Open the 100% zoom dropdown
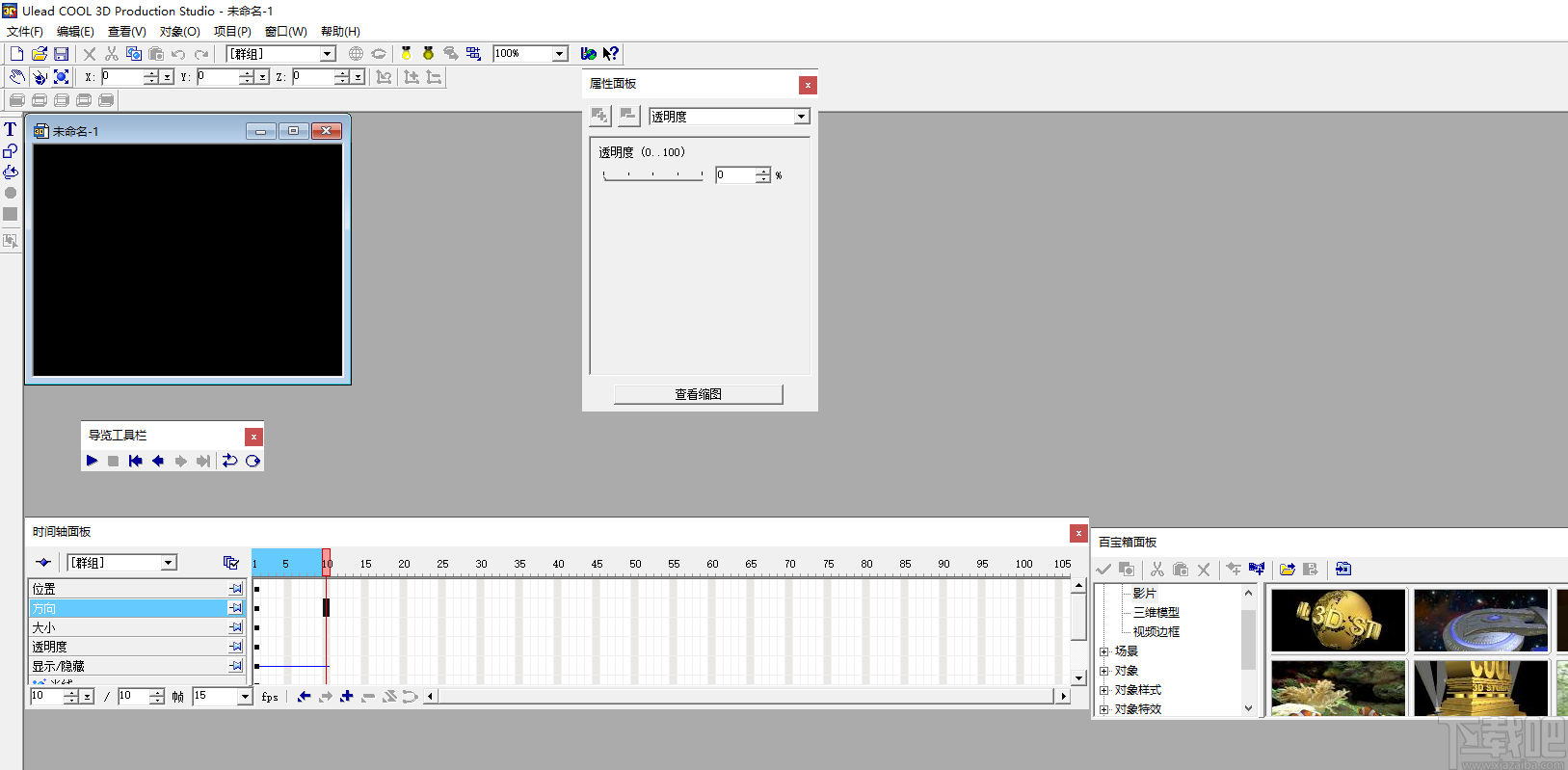This screenshot has height=770, width=1568. [x=560, y=54]
